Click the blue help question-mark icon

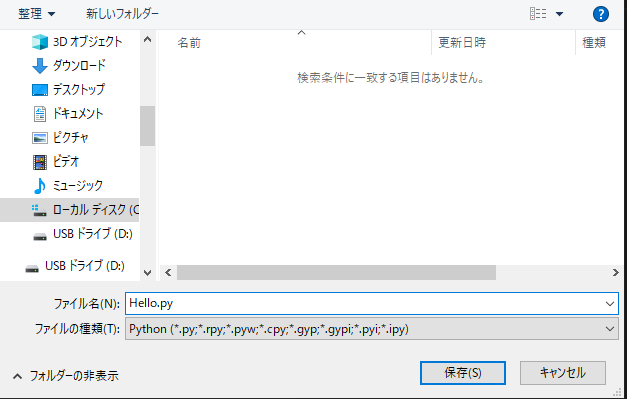[x=601, y=14]
